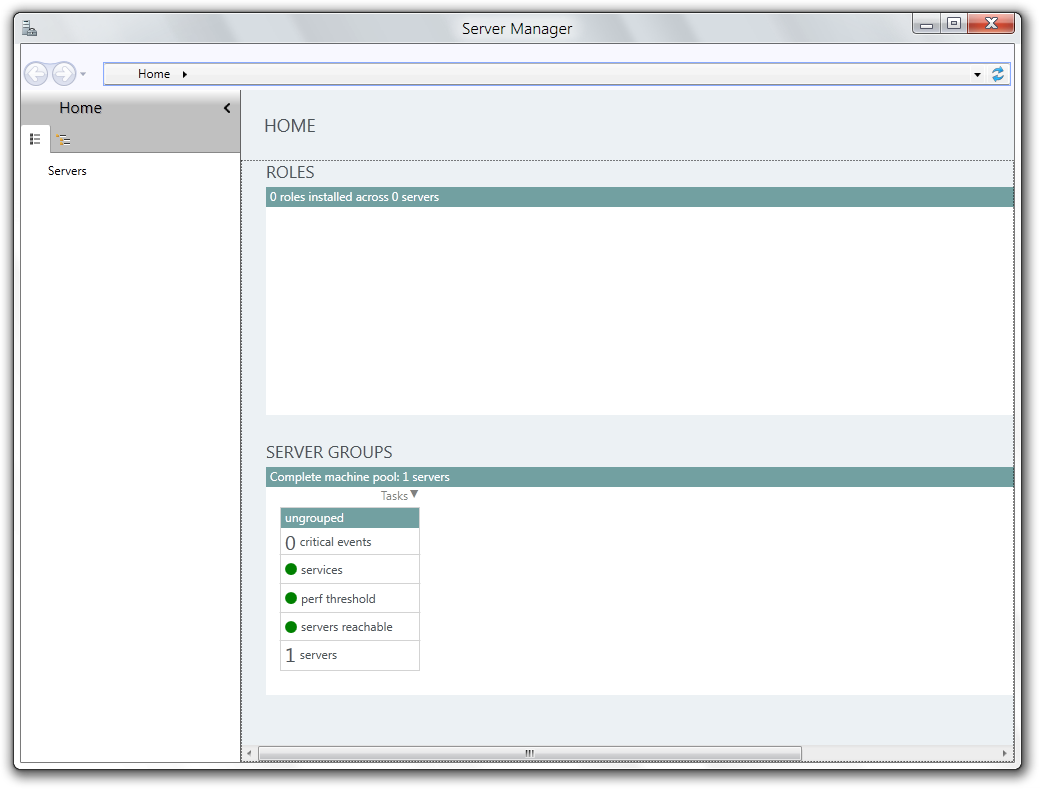Open the servers reachable row
This screenshot has width=1040, height=790.
pyautogui.click(x=350, y=627)
